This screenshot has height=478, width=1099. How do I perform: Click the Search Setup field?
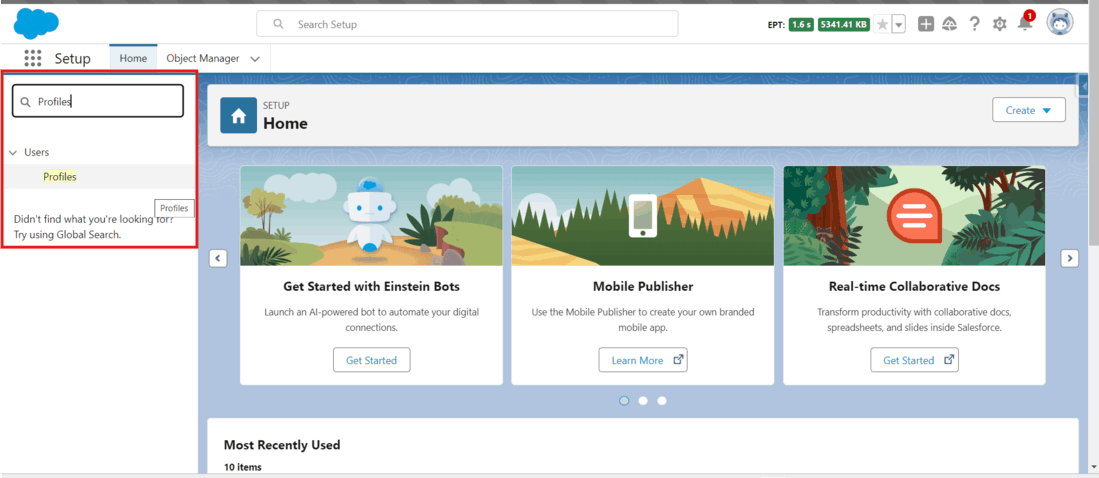pyautogui.click(x=467, y=24)
